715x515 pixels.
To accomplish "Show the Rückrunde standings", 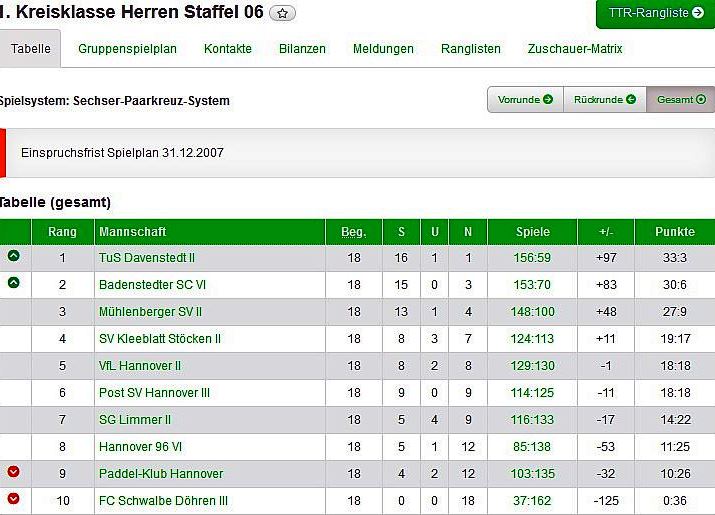I will pyautogui.click(x=604, y=99).
